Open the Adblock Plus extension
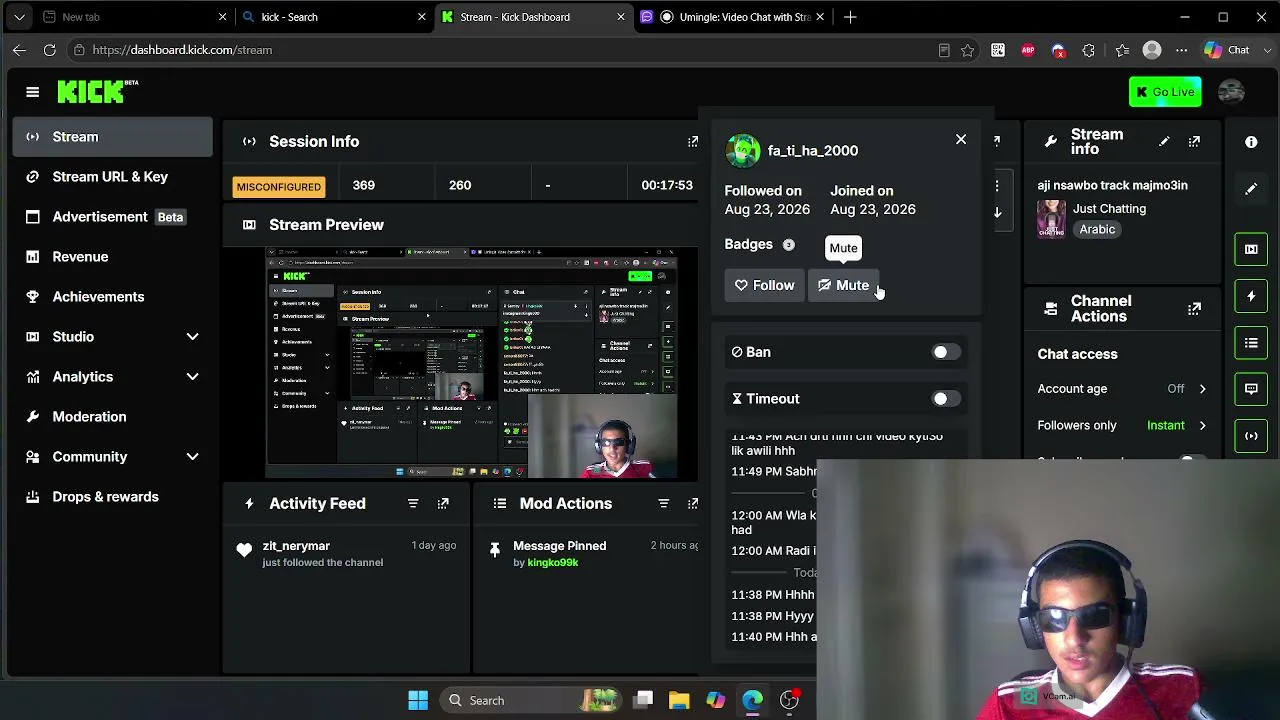Viewport: 1280px width, 720px height. [x=1028, y=50]
